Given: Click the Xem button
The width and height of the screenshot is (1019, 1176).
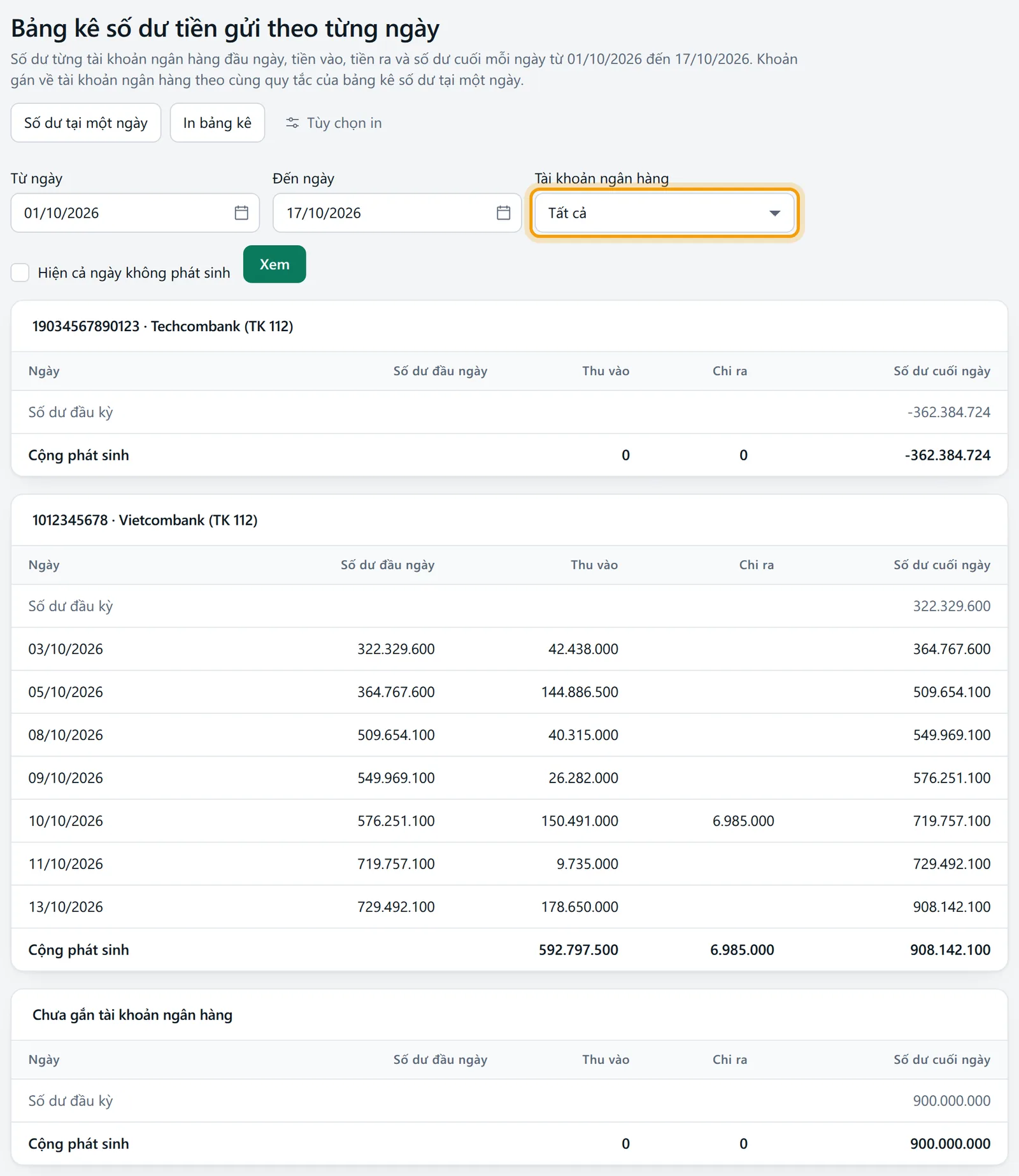Looking at the screenshot, I should [274, 264].
